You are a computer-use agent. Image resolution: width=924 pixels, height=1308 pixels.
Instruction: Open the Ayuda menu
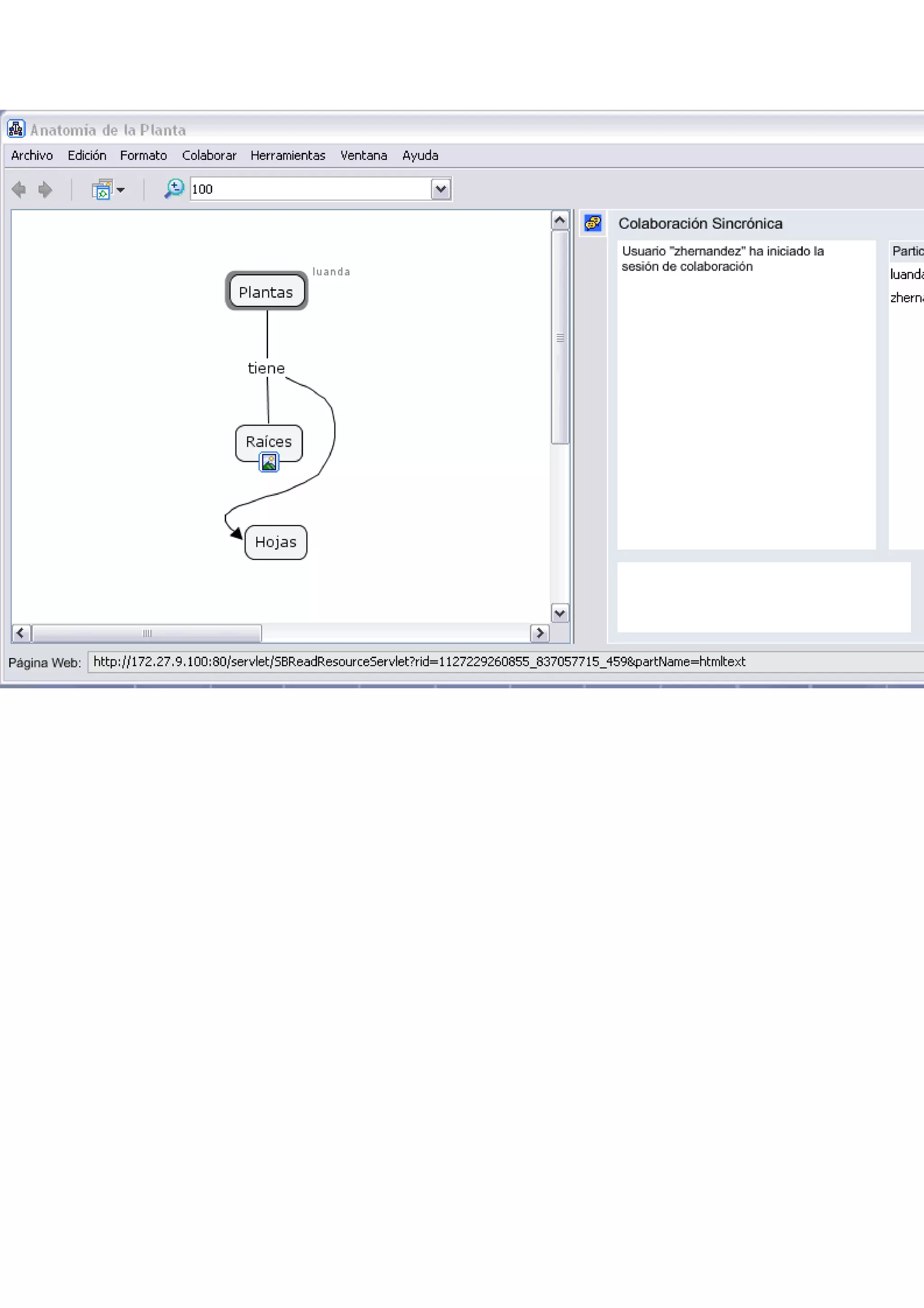tap(420, 156)
